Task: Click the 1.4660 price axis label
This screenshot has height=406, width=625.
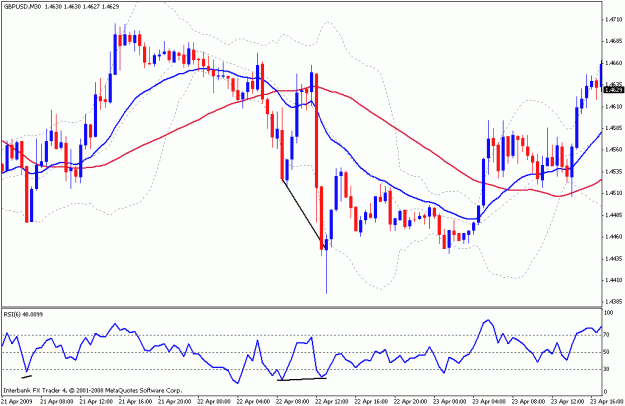Action: point(614,63)
